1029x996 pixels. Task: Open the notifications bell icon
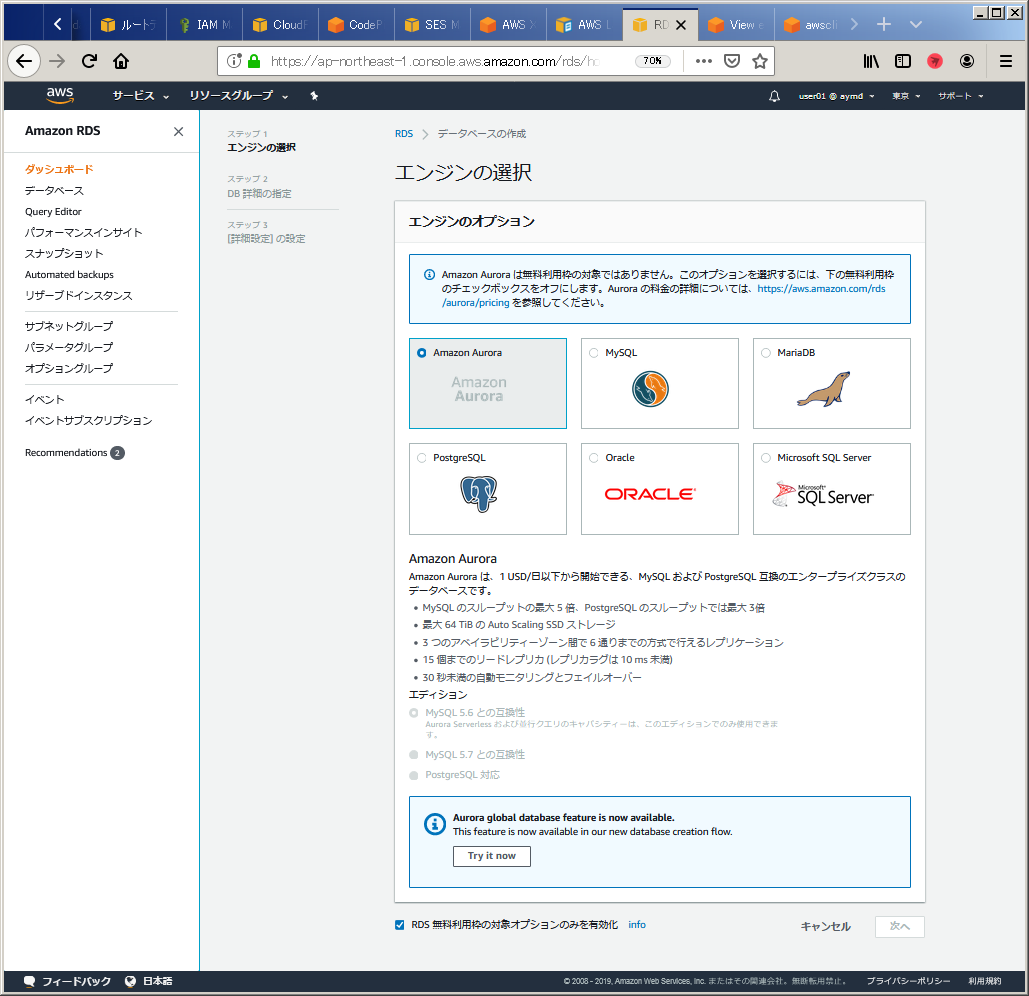[x=774, y=96]
